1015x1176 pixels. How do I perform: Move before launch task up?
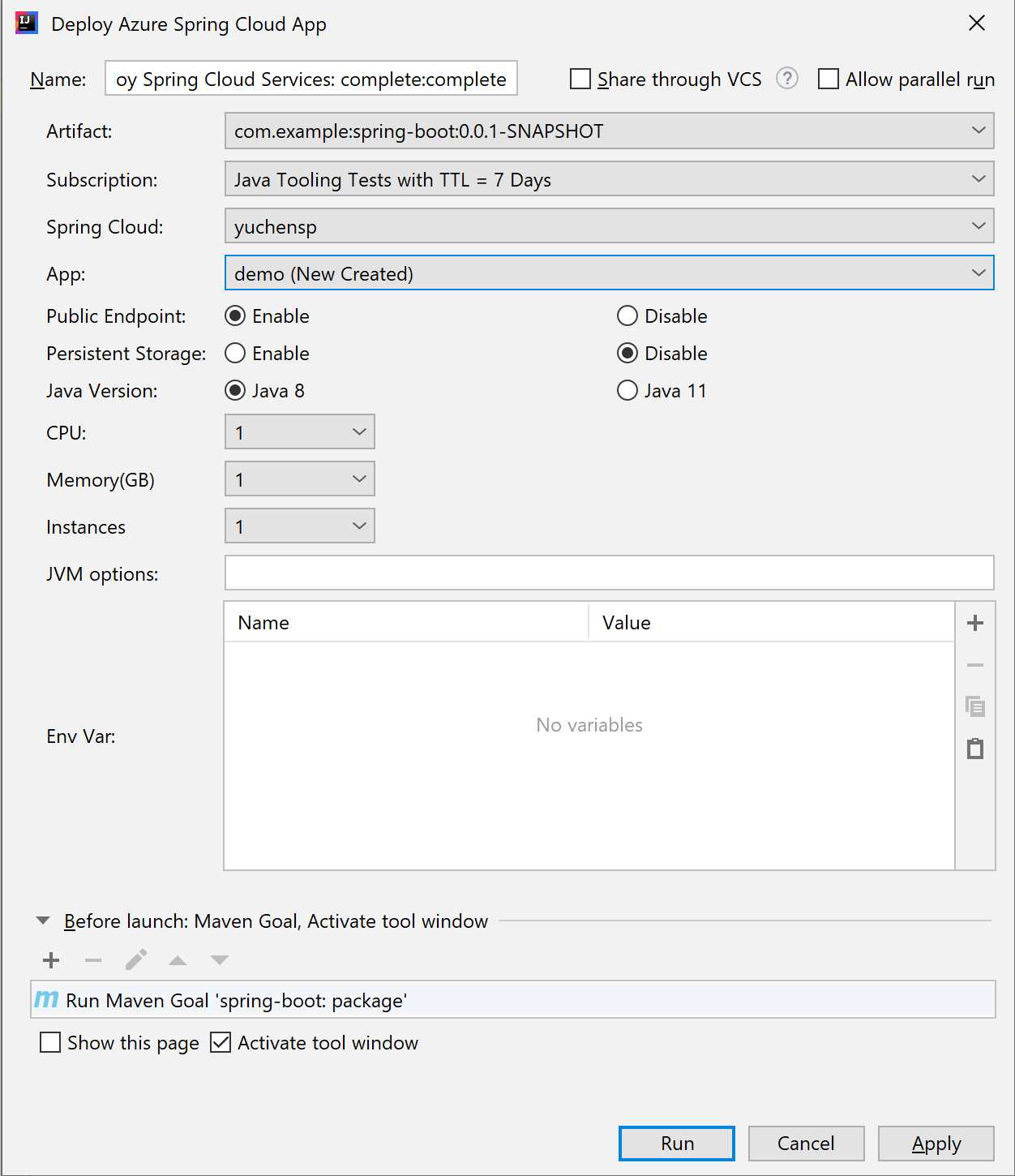click(x=178, y=960)
